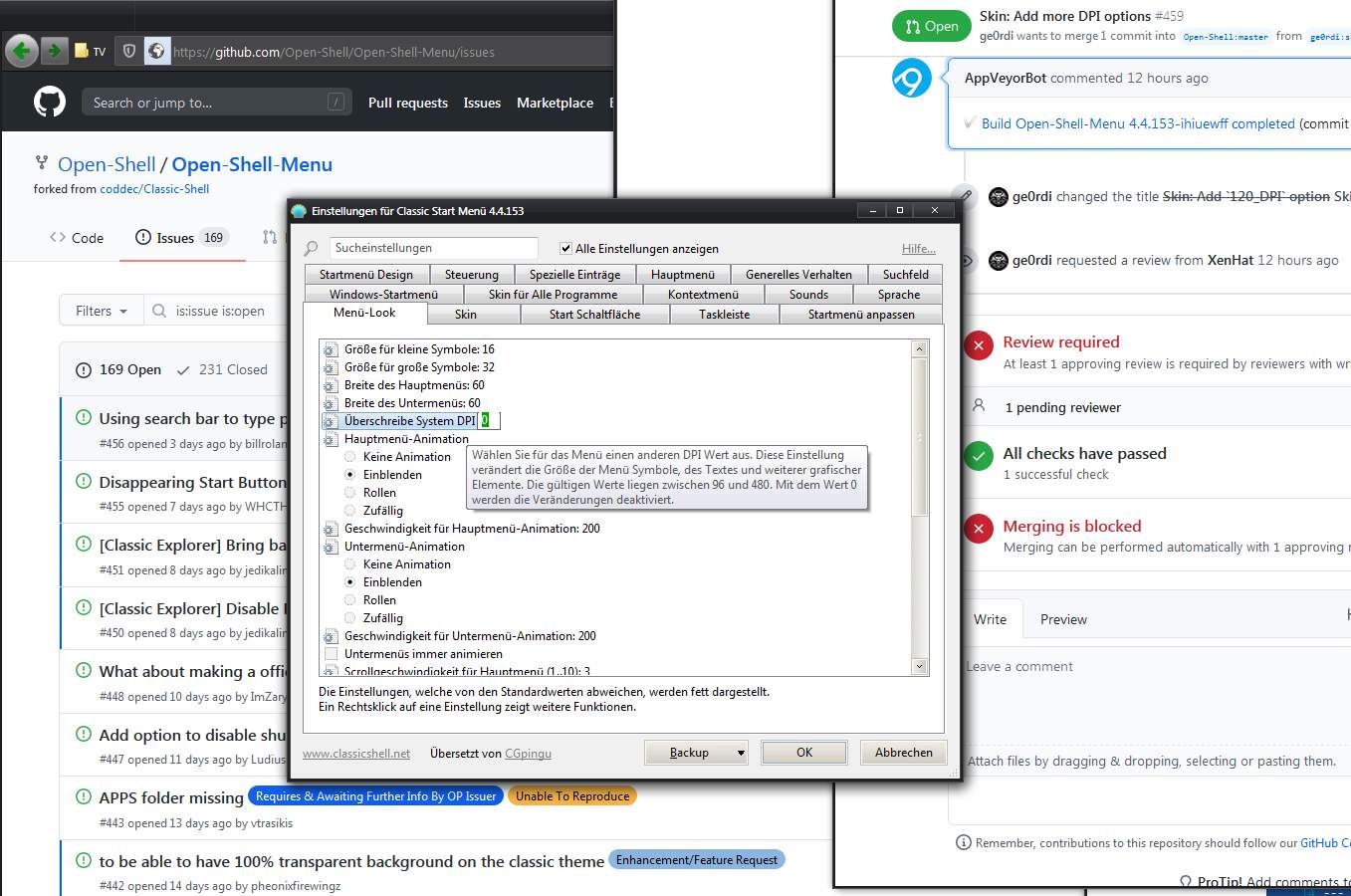Enable Untermenüs immer animieren checkbox
Screen dimensions: 1351x896
click(x=332, y=654)
